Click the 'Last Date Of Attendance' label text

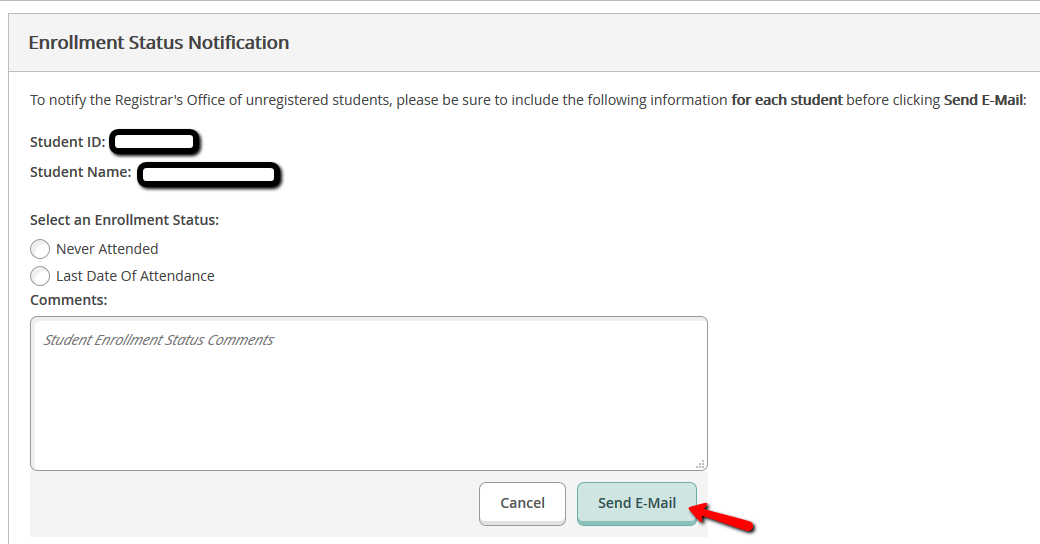[x=135, y=276]
